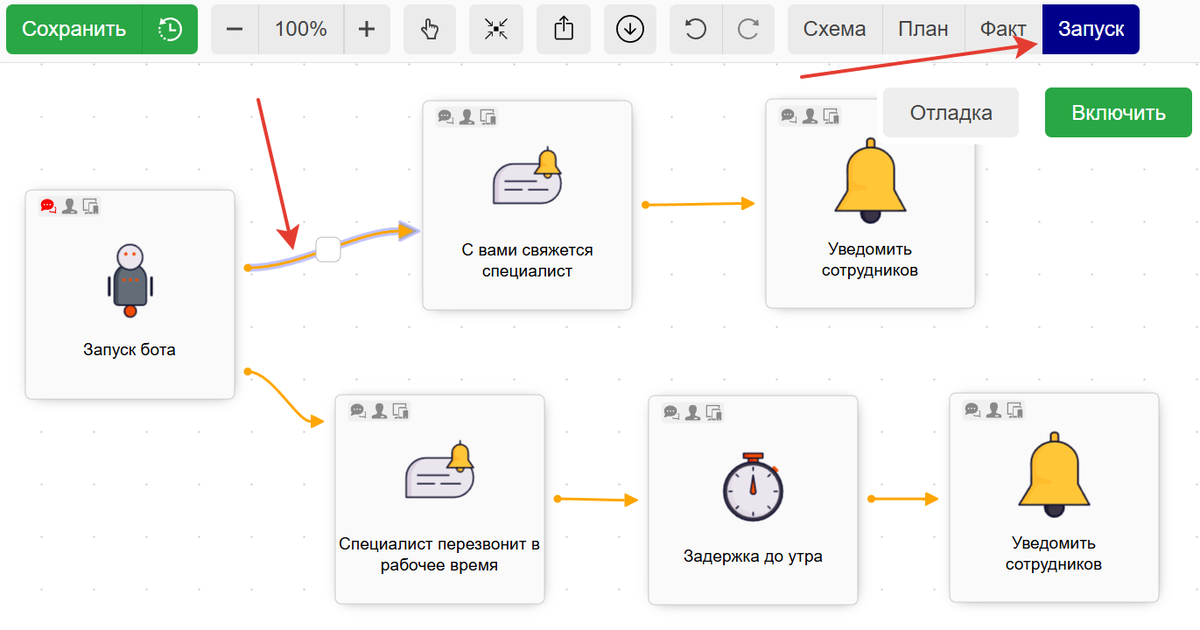This screenshot has height=630, width=1200.
Task: Zoom out with the minus button
Action: [235, 29]
